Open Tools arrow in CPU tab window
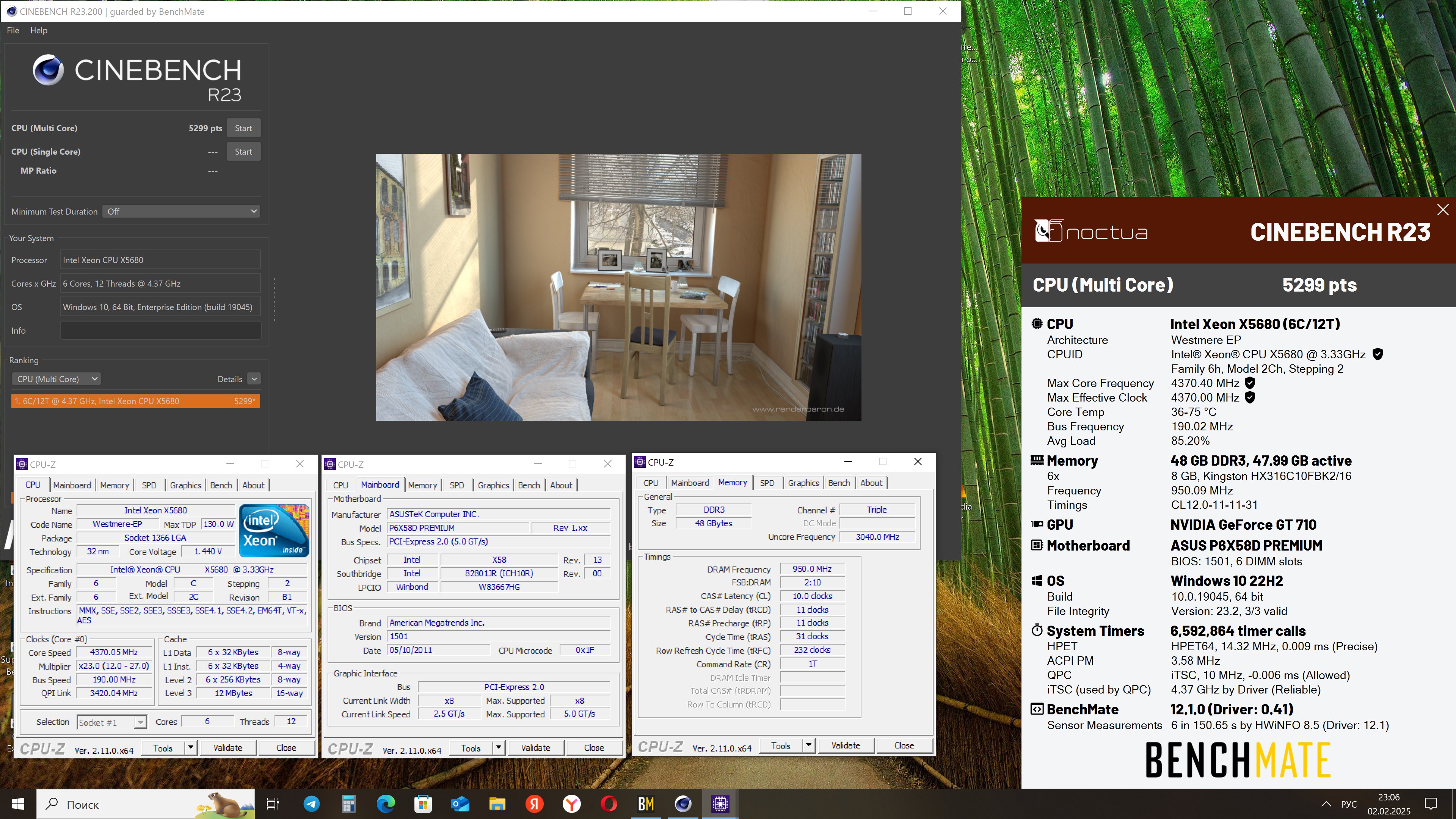 [190, 748]
